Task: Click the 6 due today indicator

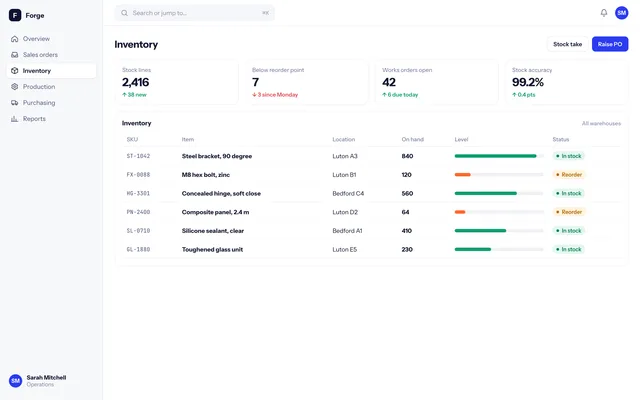Action: pyautogui.click(x=400, y=95)
